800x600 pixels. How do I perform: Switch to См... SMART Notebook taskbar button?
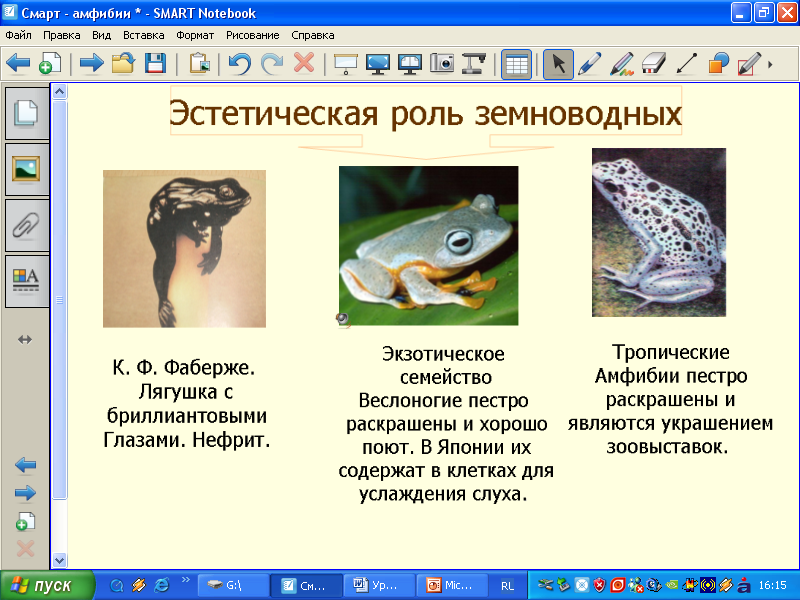[x=306, y=585]
